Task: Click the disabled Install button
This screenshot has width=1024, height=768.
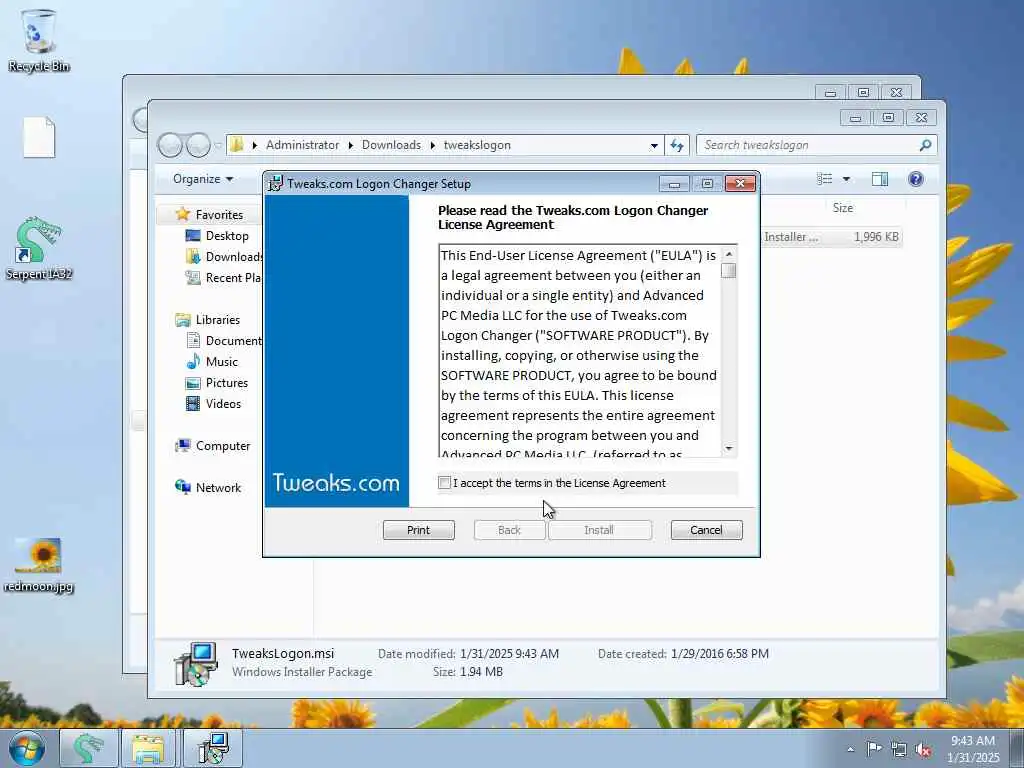Action: pos(599,530)
